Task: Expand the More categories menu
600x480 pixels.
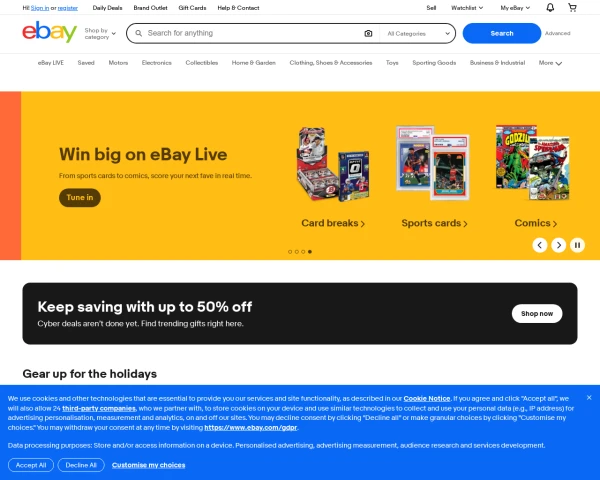Action: 550,63
